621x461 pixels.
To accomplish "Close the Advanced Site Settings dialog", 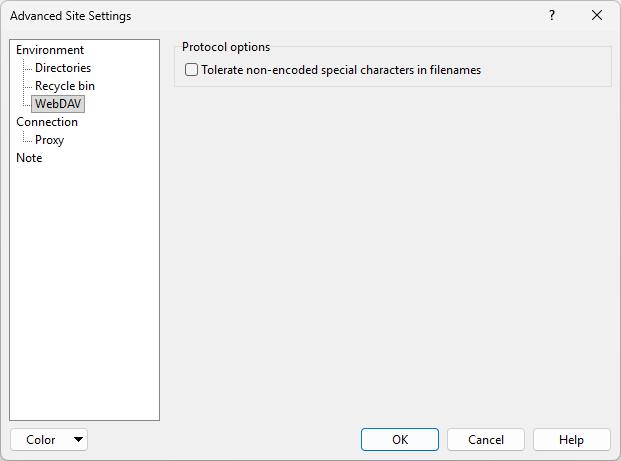I will tap(597, 16).
